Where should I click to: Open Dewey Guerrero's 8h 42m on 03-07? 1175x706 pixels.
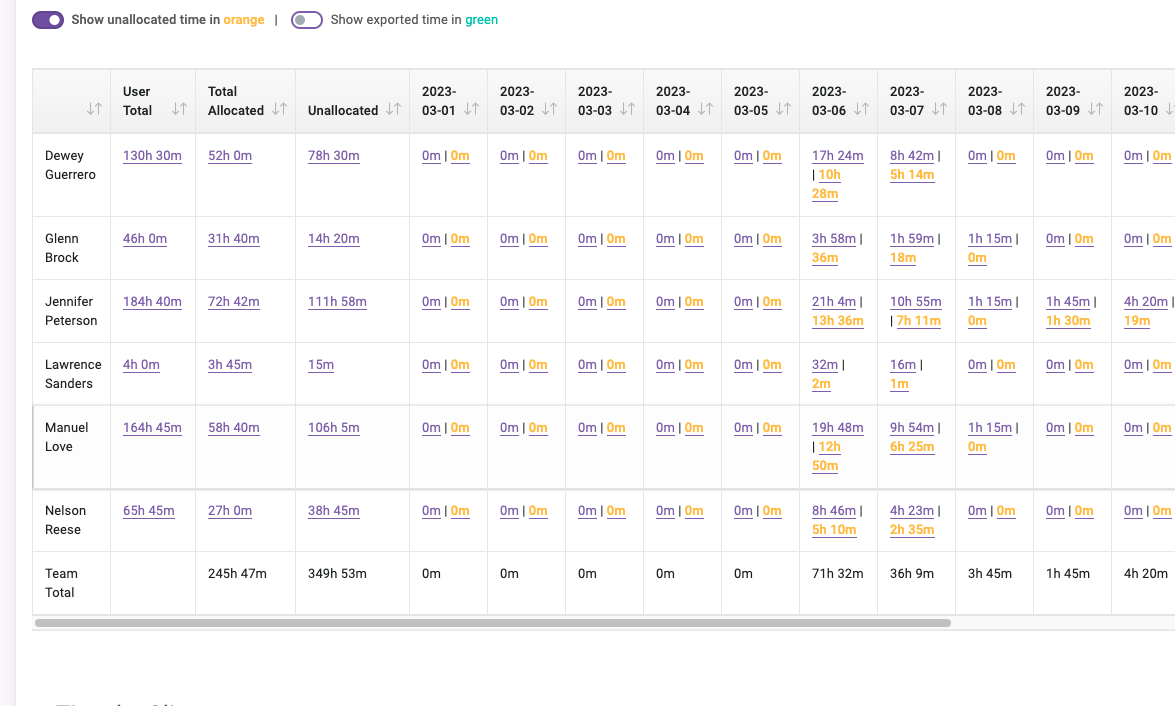coord(912,156)
